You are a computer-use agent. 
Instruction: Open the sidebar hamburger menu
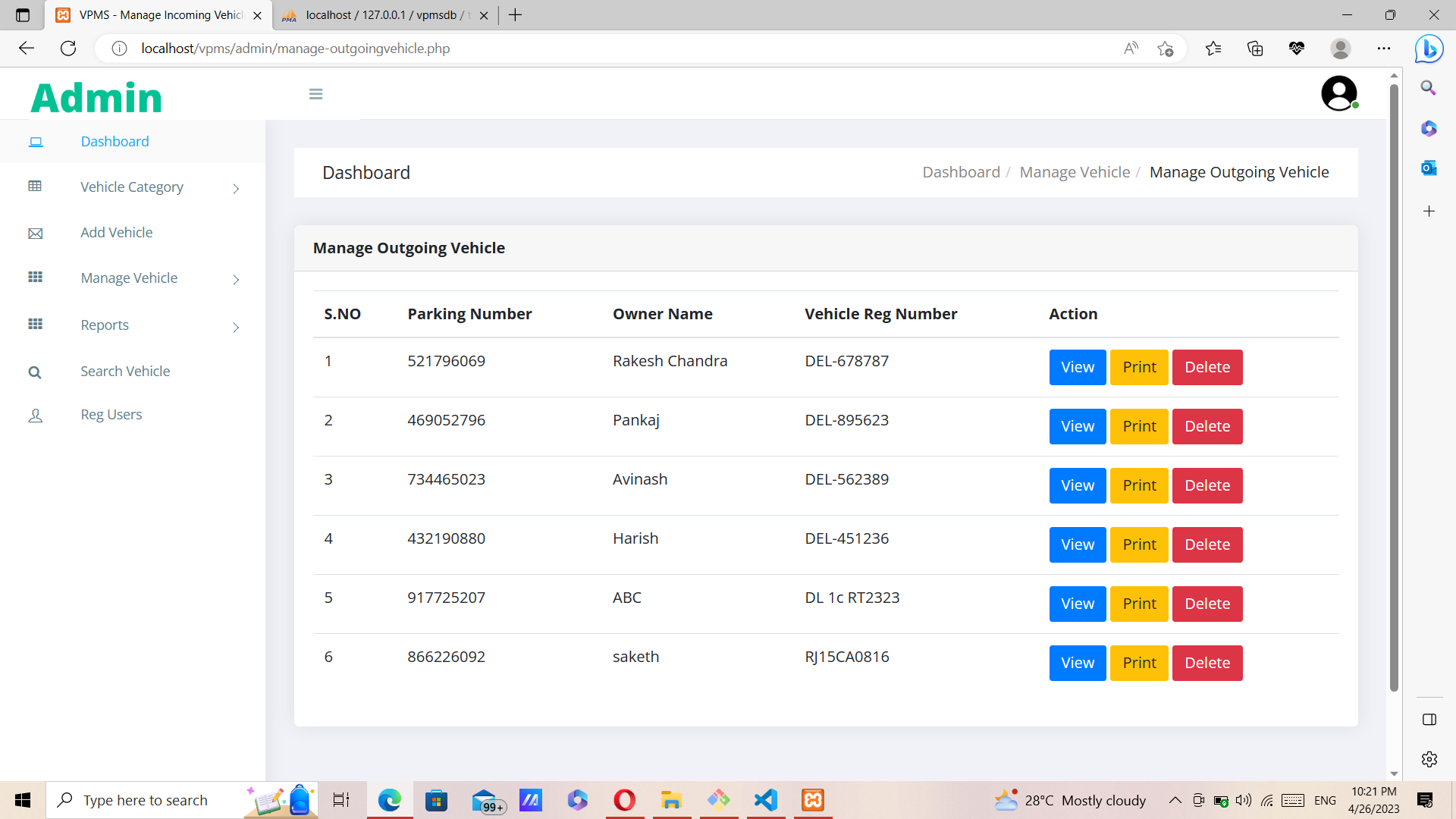coord(315,93)
